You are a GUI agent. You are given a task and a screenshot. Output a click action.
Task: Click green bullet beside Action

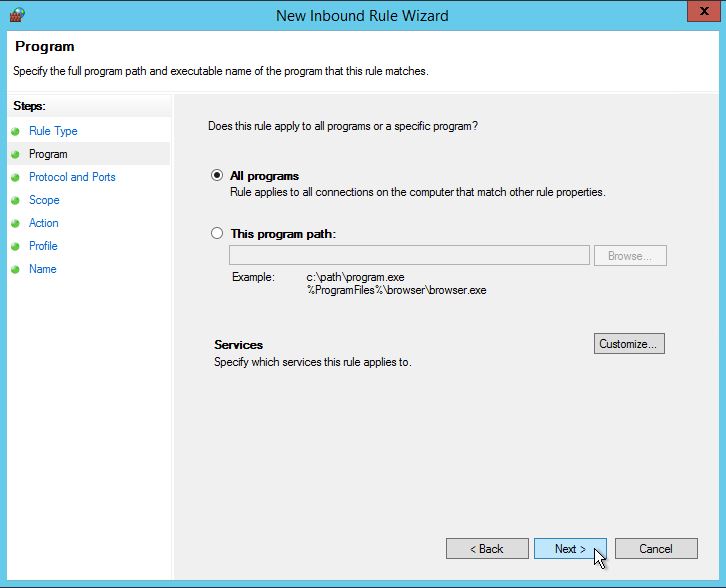15,224
